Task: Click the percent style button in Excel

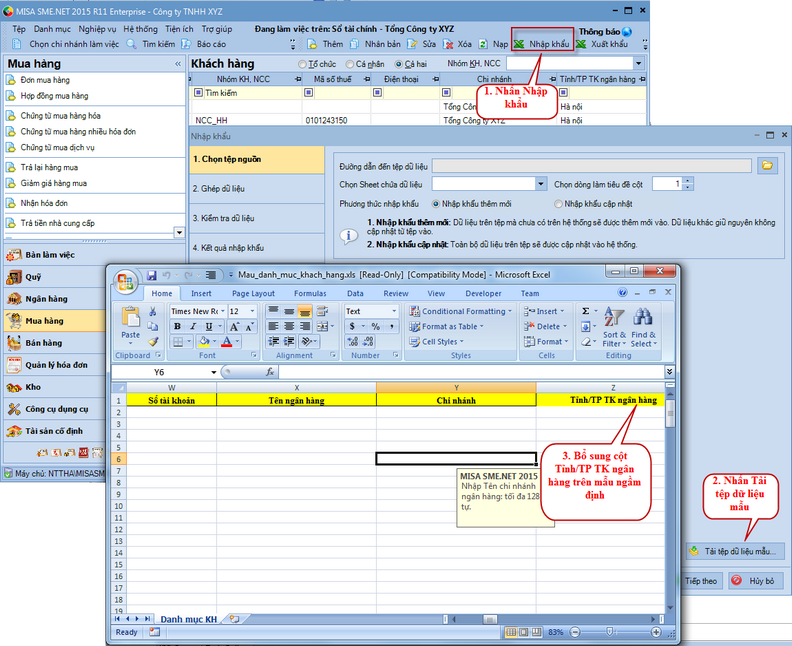Action: point(375,326)
